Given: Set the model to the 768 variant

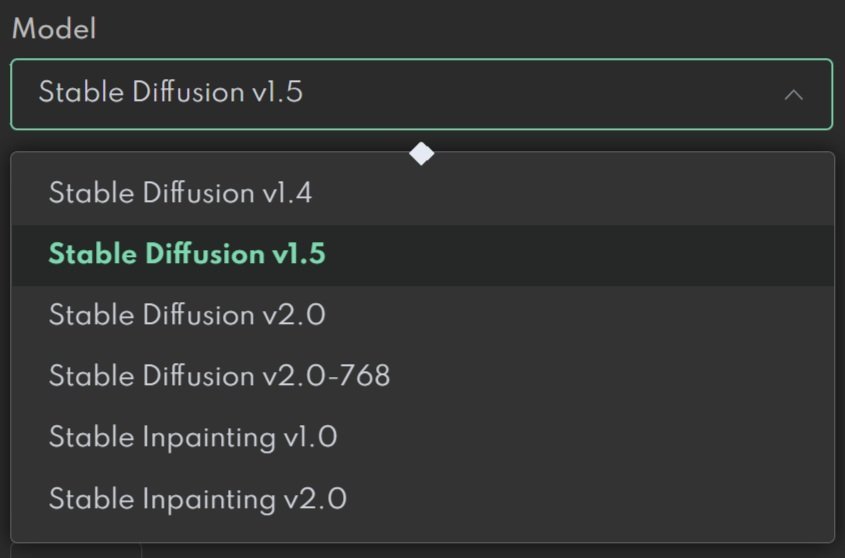Looking at the screenshot, I should point(422,376).
